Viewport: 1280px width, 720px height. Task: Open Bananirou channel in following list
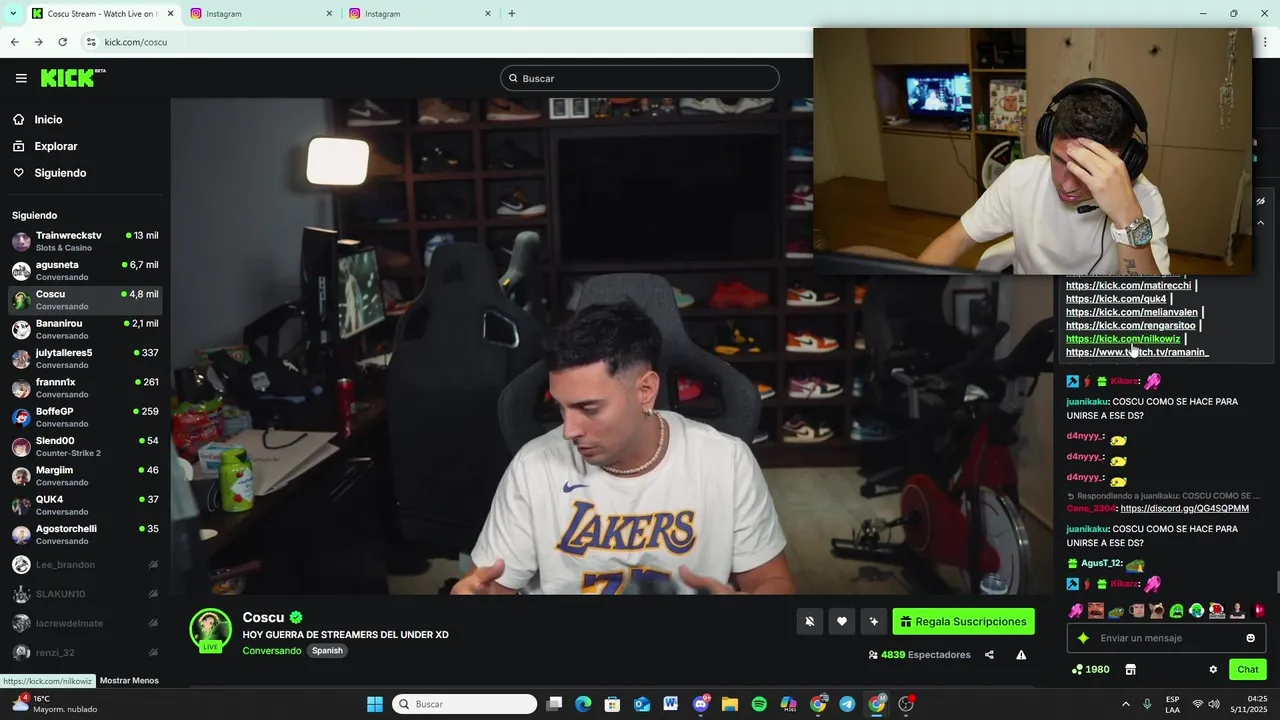(x=85, y=329)
